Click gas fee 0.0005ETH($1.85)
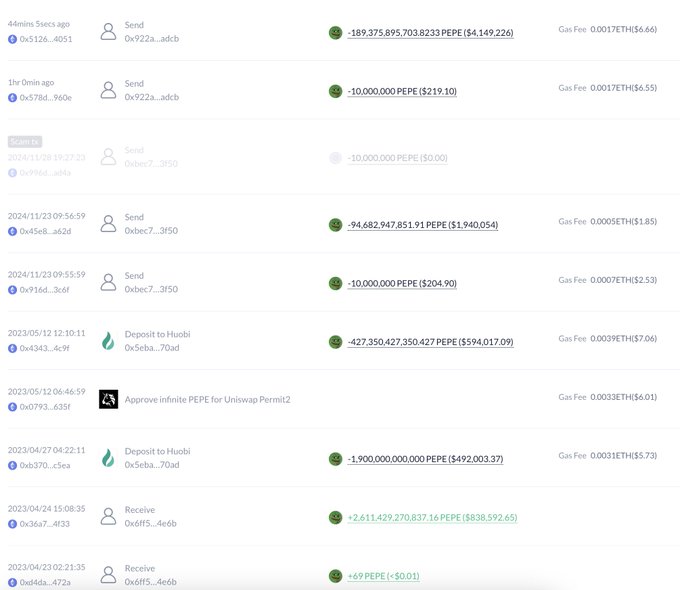Screen dimensions: 680x590 click(x=624, y=222)
